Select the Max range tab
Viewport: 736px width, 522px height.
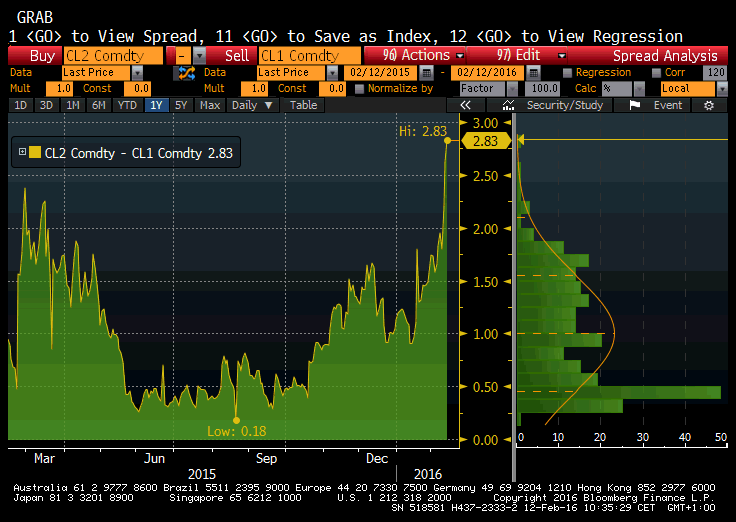click(210, 105)
